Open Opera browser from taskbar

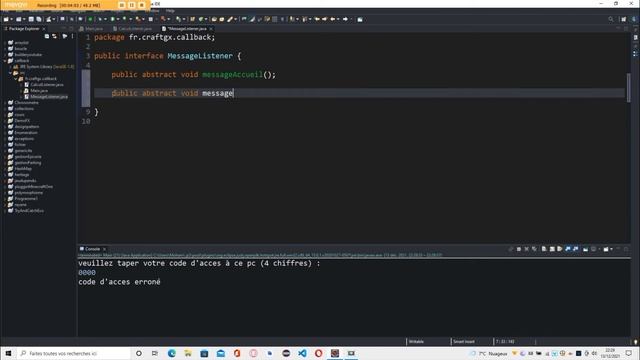318,353
